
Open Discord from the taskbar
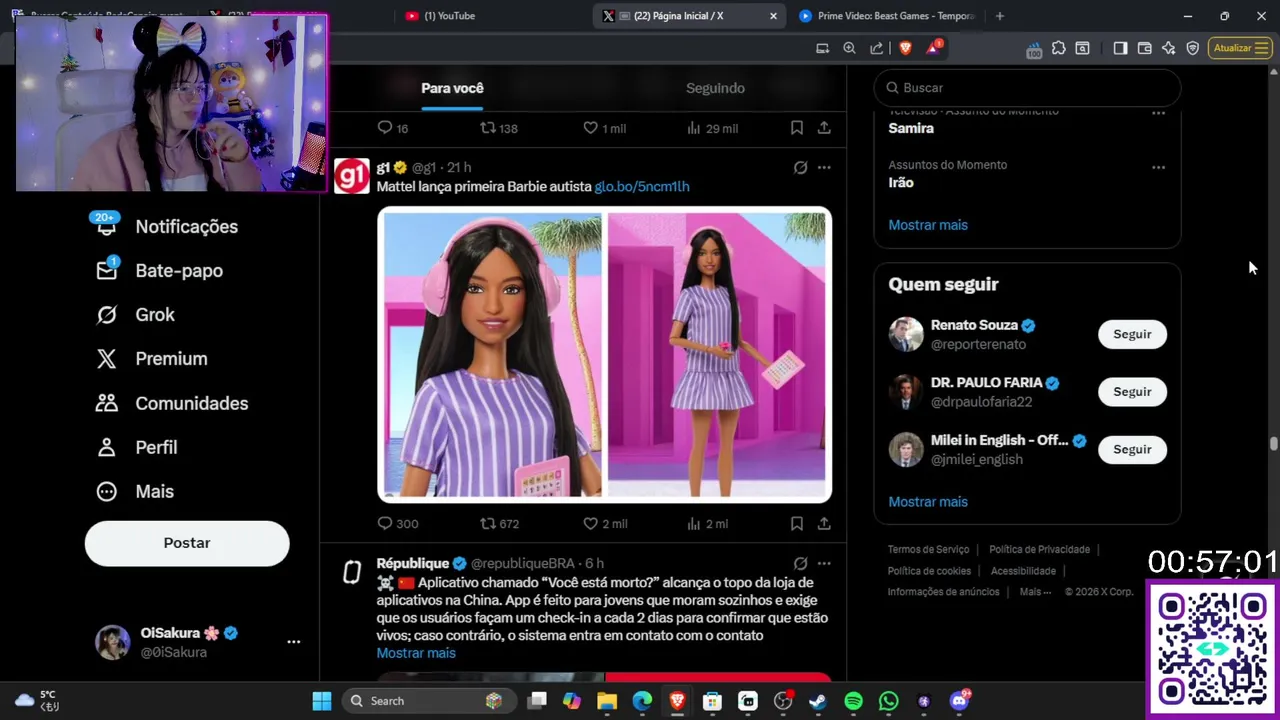pos(960,701)
